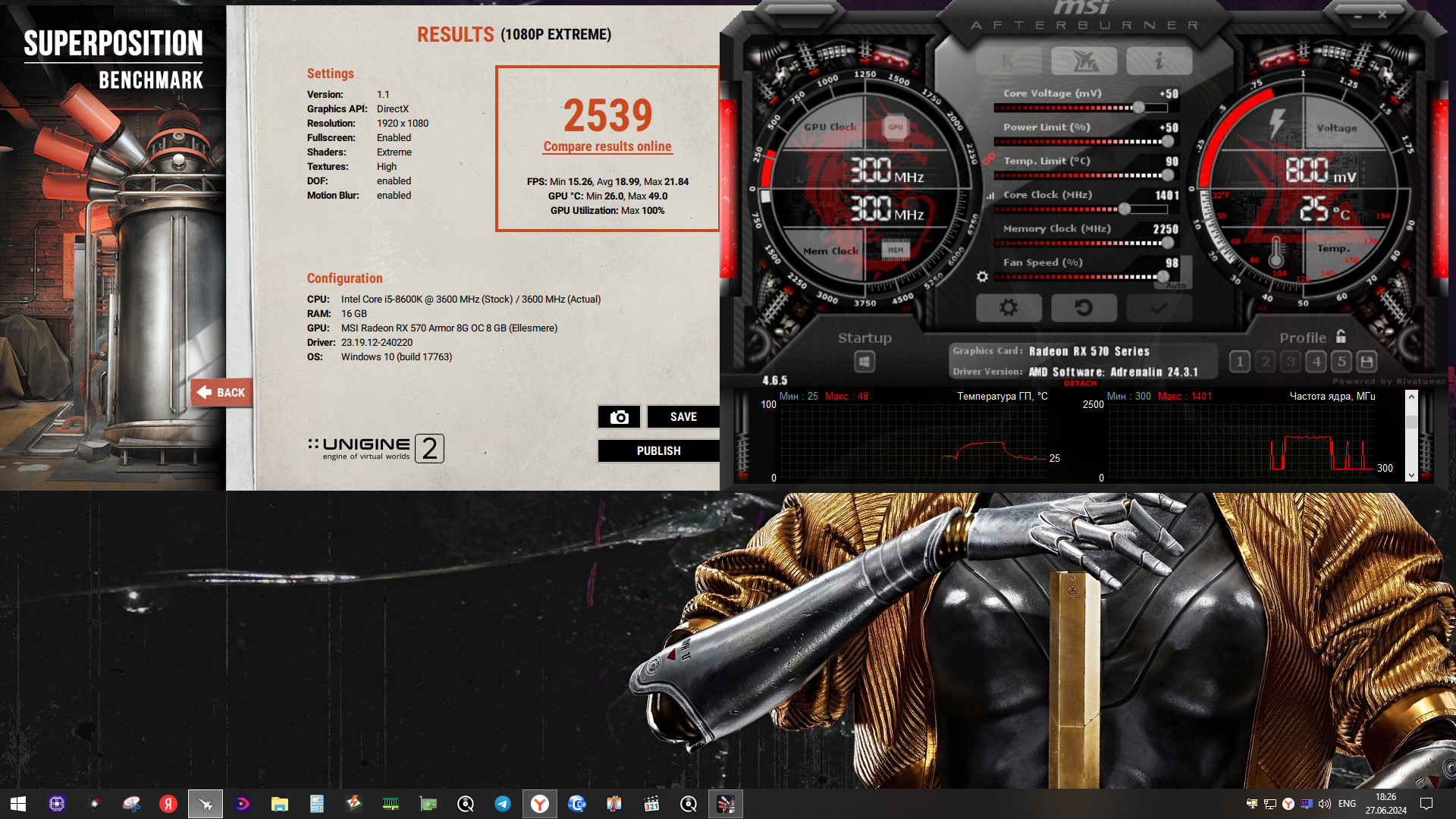
Task: Toggle the Startup Windows button
Action: pos(864,362)
